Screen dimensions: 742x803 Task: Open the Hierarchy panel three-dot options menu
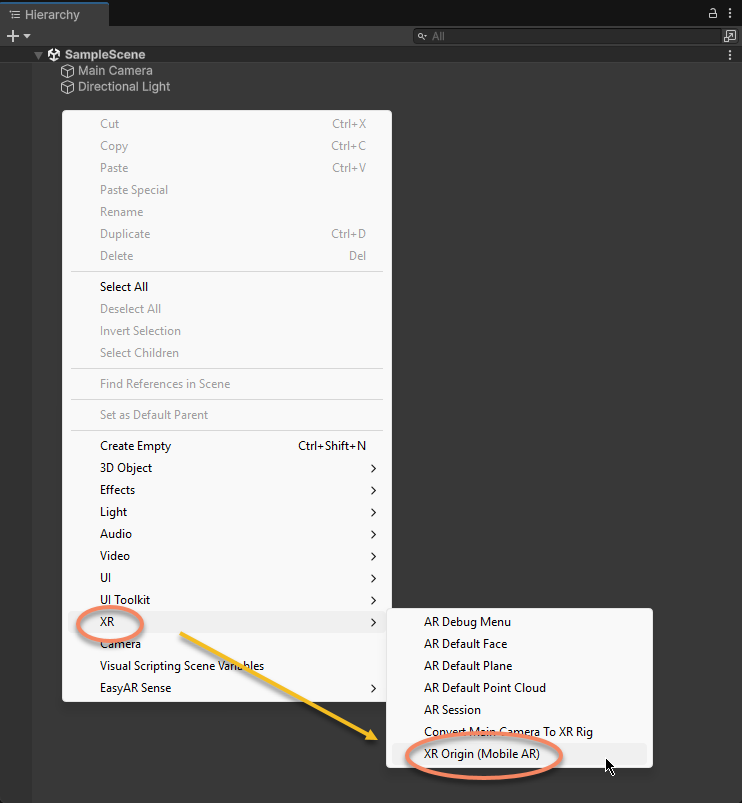click(x=730, y=14)
